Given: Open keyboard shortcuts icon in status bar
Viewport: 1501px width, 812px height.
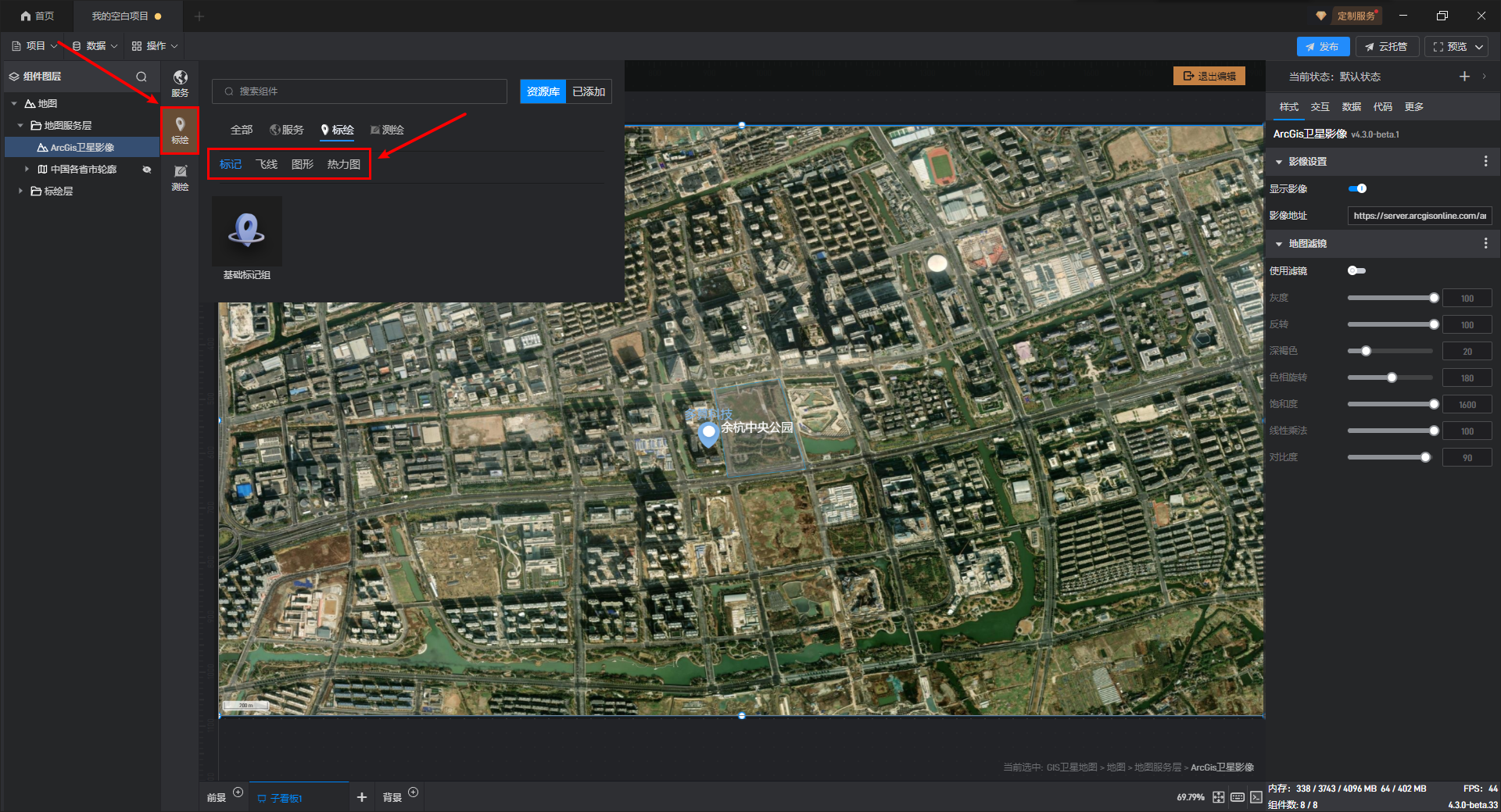Looking at the screenshot, I should coord(1238,797).
